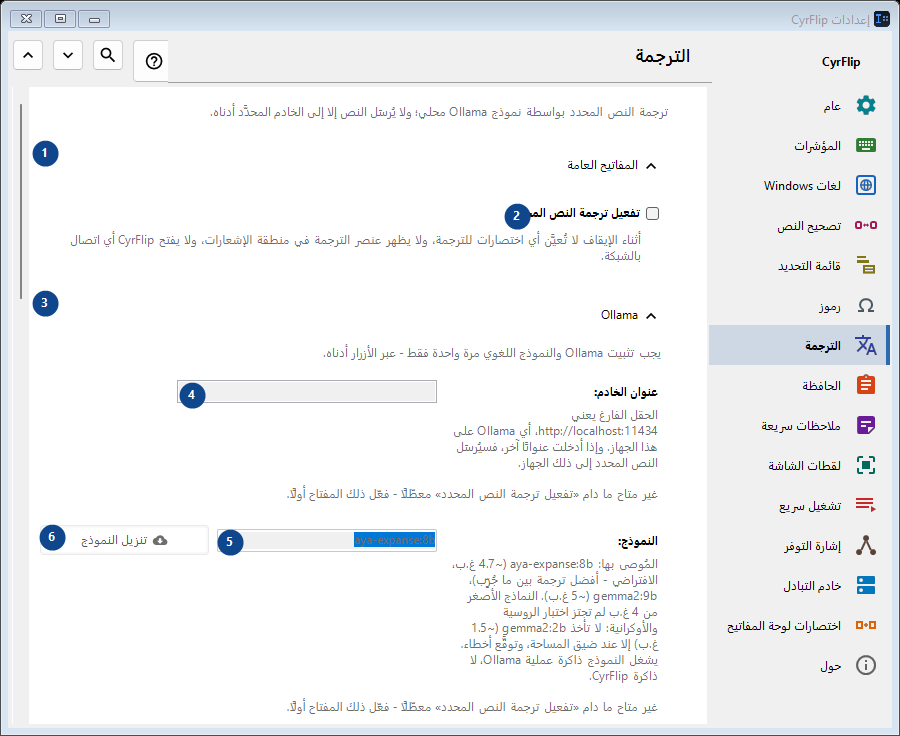Open the Clipboard (الحافظة) icon
The width and height of the screenshot is (900, 736).
point(866,385)
